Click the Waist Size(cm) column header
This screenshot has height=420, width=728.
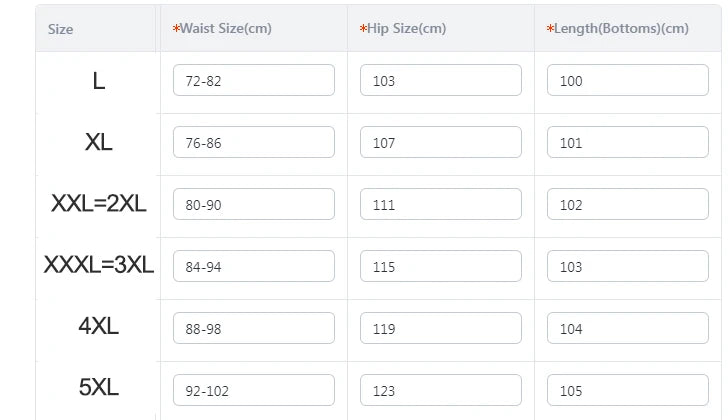225,29
